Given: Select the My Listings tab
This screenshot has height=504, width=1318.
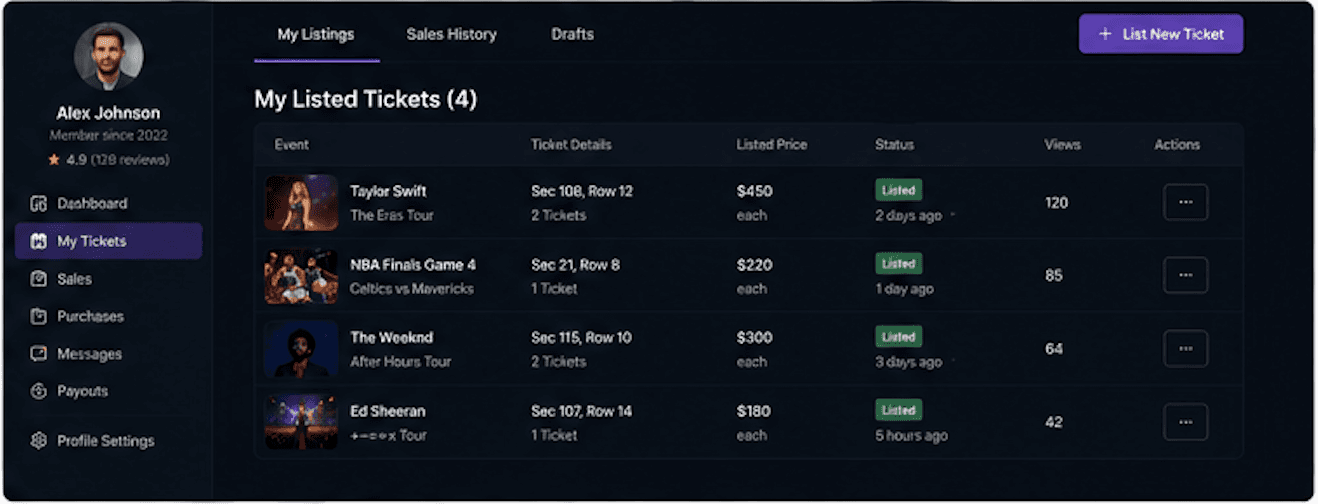Looking at the screenshot, I should point(316,34).
